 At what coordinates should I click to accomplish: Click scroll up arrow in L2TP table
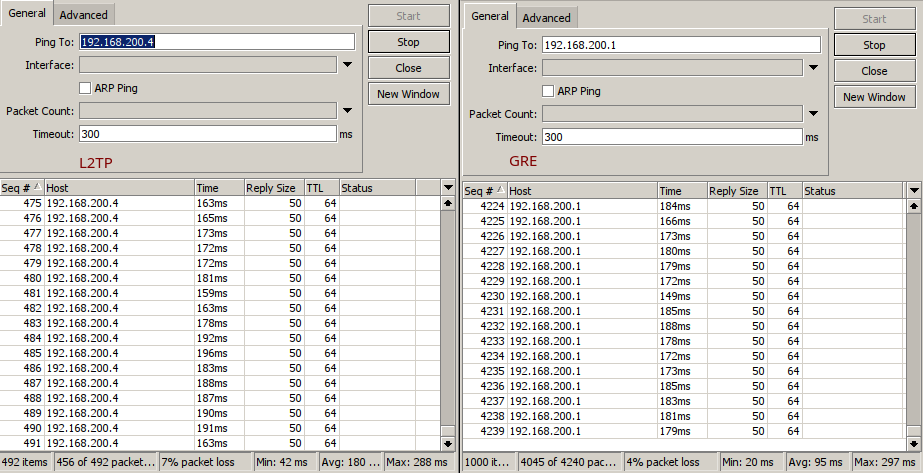pyautogui.click(x=448, y=203)
